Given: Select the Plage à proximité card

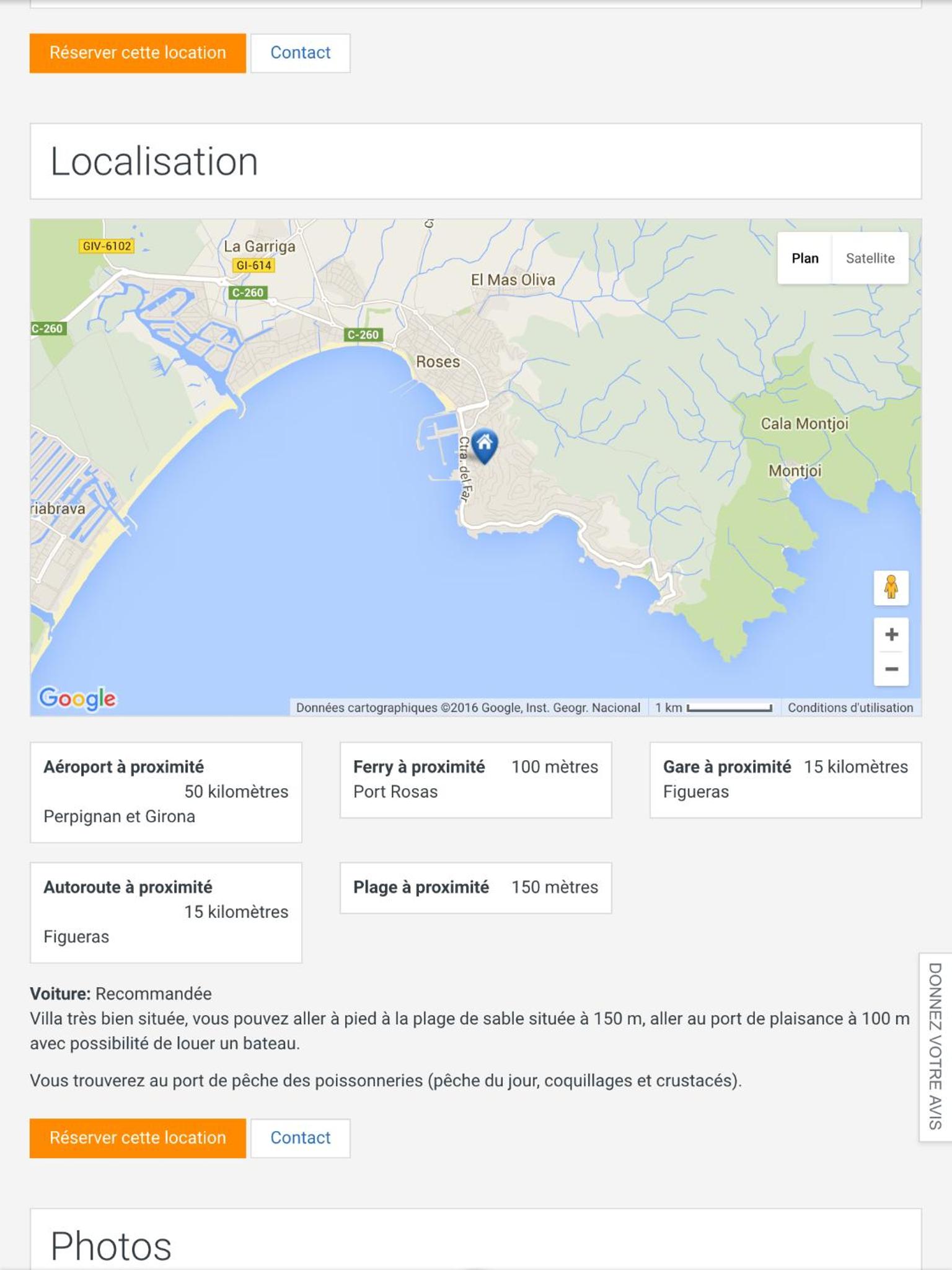Looking at the screenshot, I should click(476, 887).
